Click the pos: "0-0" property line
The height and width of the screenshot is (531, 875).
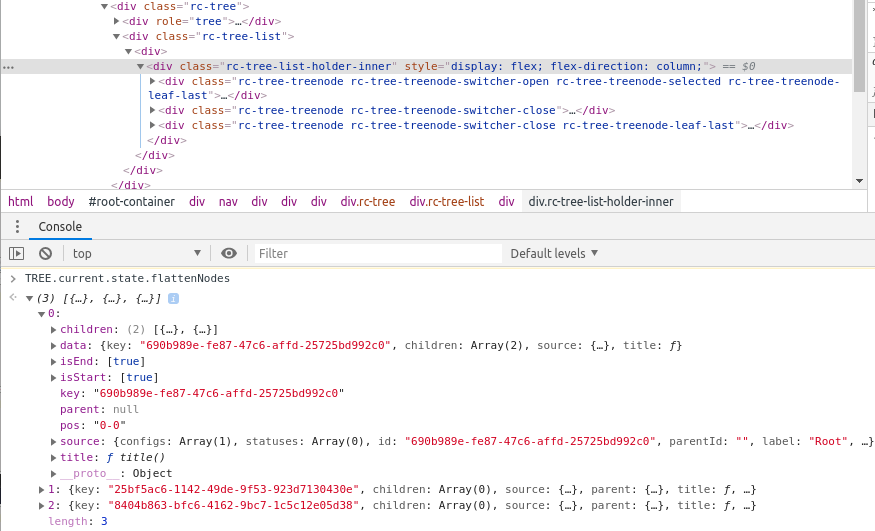point(93,426)
